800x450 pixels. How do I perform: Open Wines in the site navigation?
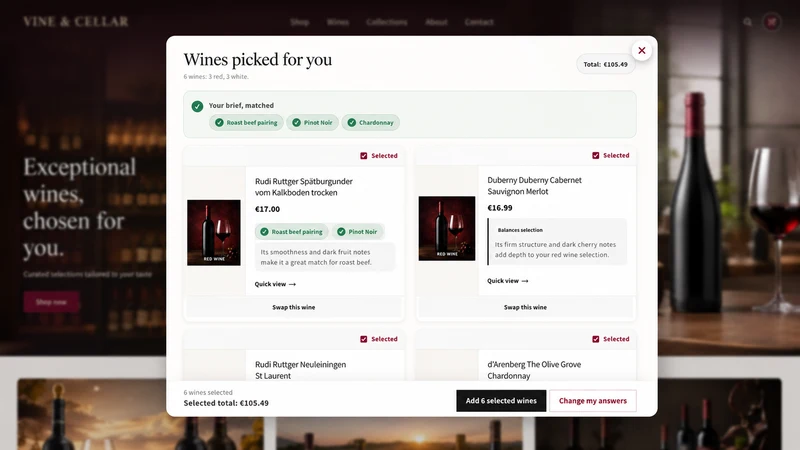[338, 22]
